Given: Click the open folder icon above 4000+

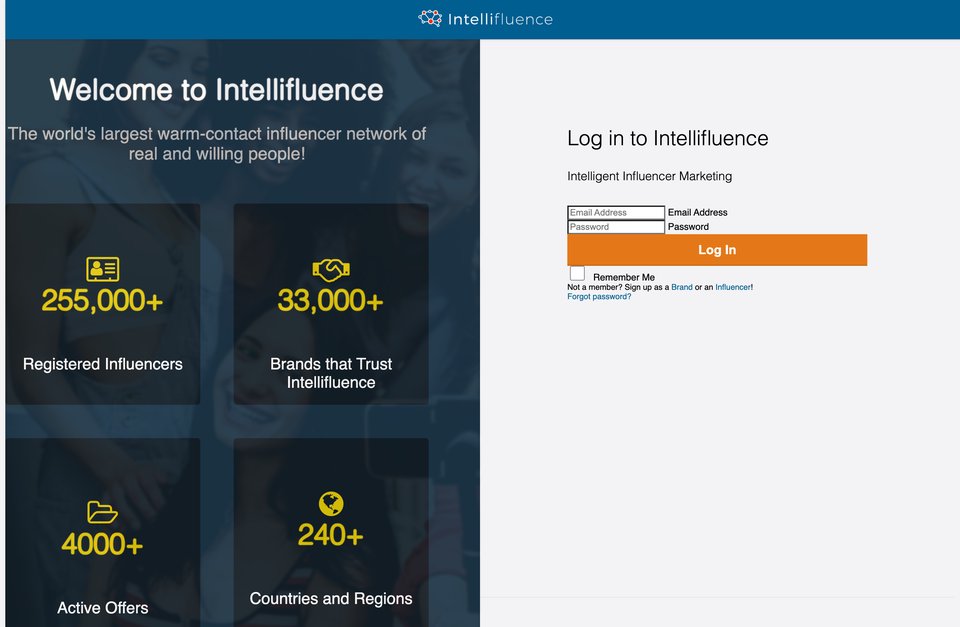Looking at the screenshot, I should coord(102,512).
